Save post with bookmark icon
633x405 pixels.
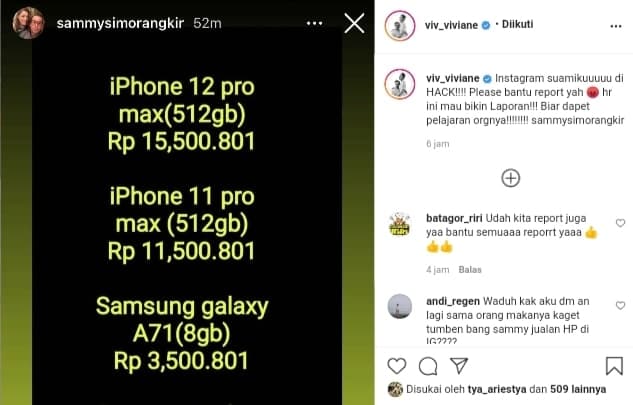614,366
